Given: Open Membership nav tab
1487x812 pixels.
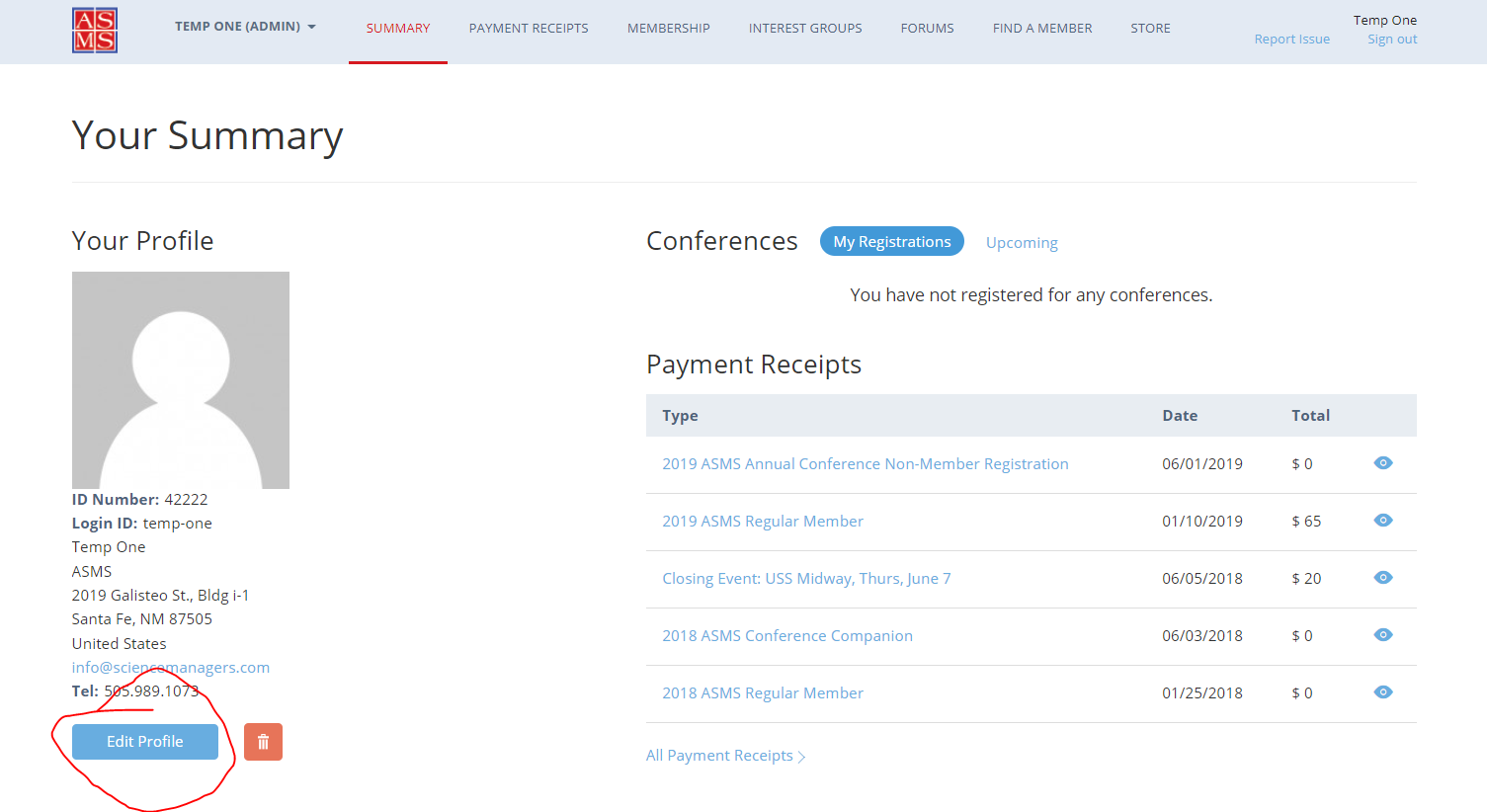Looking at the screenshot, I should click(669, 29).
